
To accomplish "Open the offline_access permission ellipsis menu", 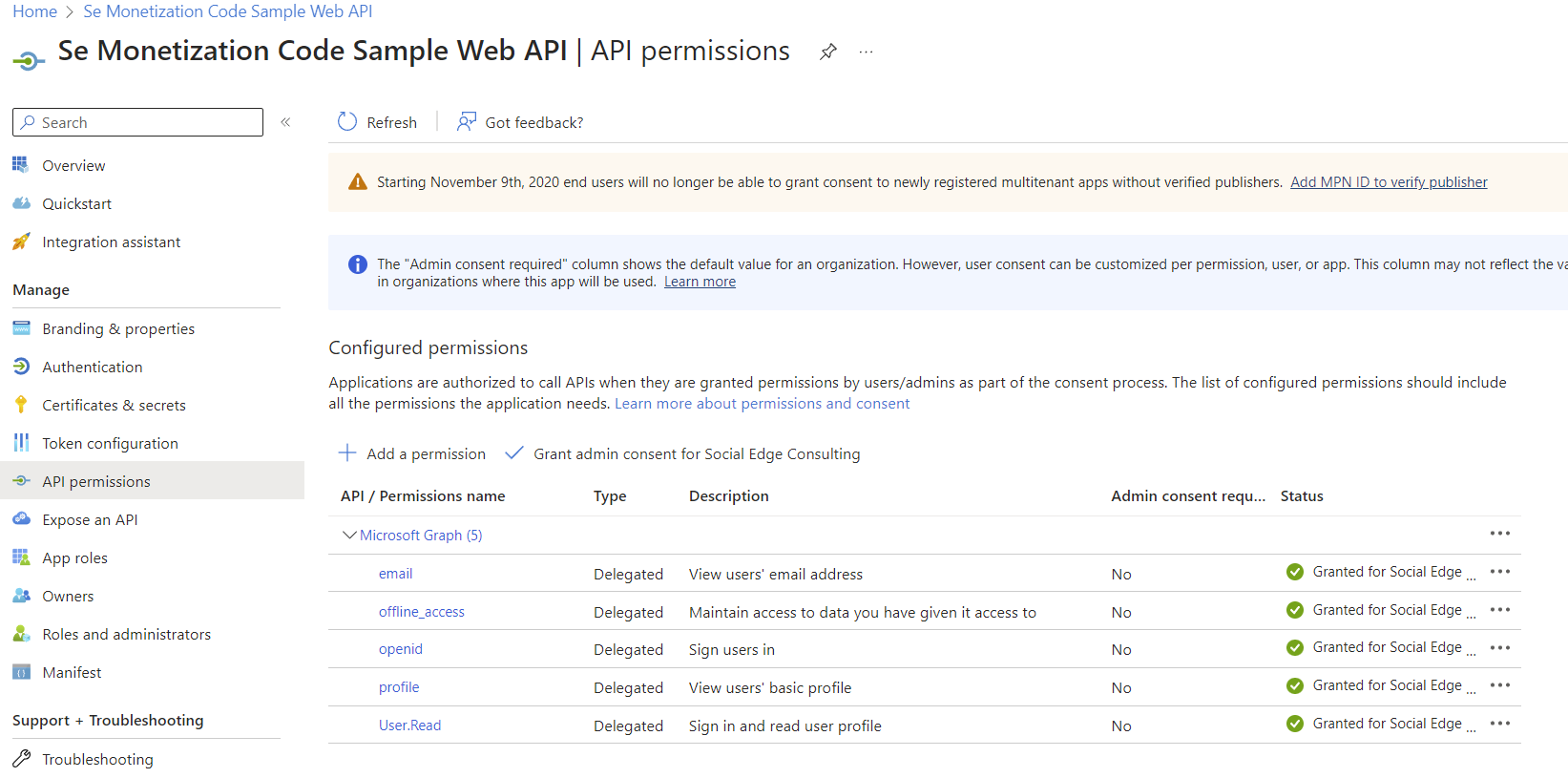I will tap(1499, 610).
